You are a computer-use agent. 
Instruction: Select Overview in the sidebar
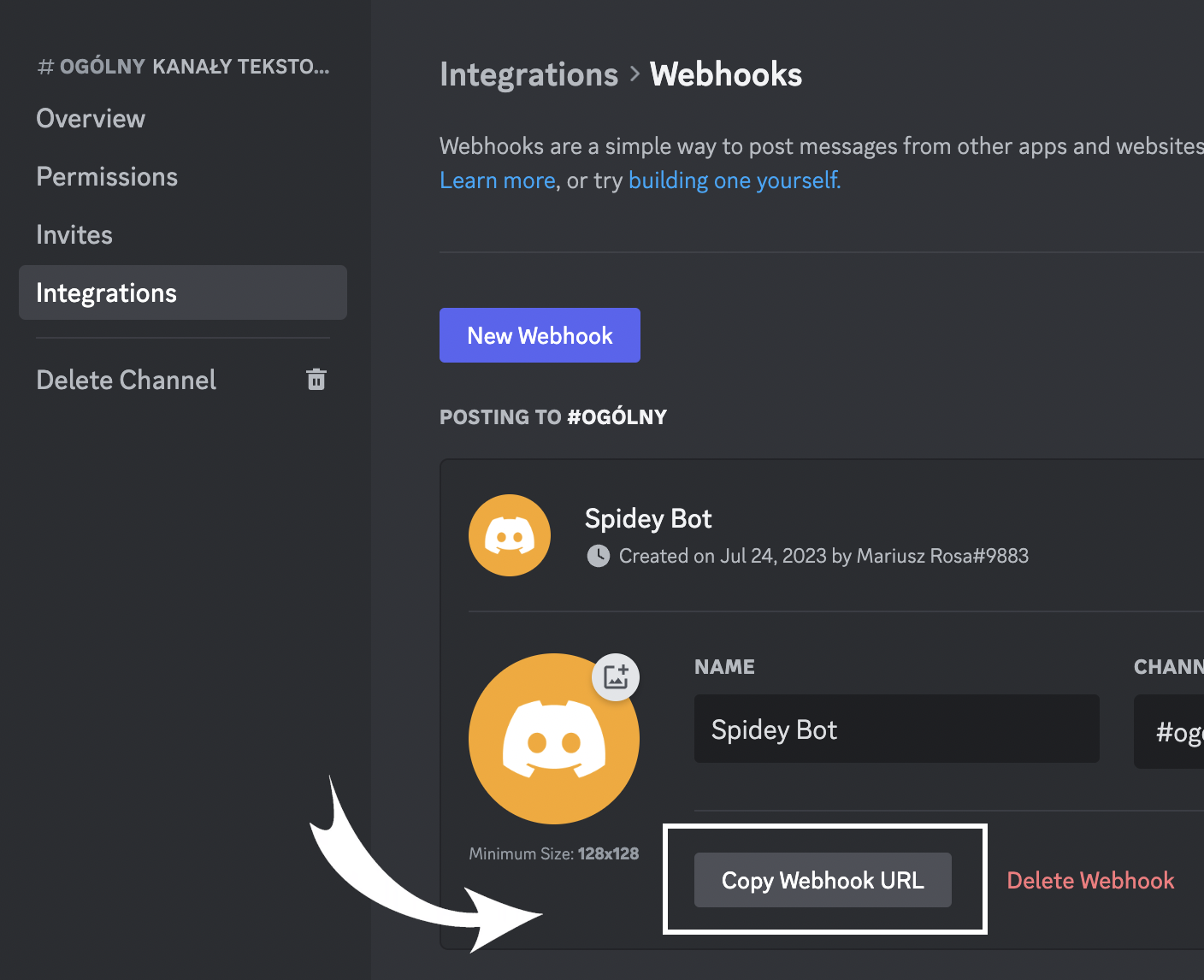(91, 119)
